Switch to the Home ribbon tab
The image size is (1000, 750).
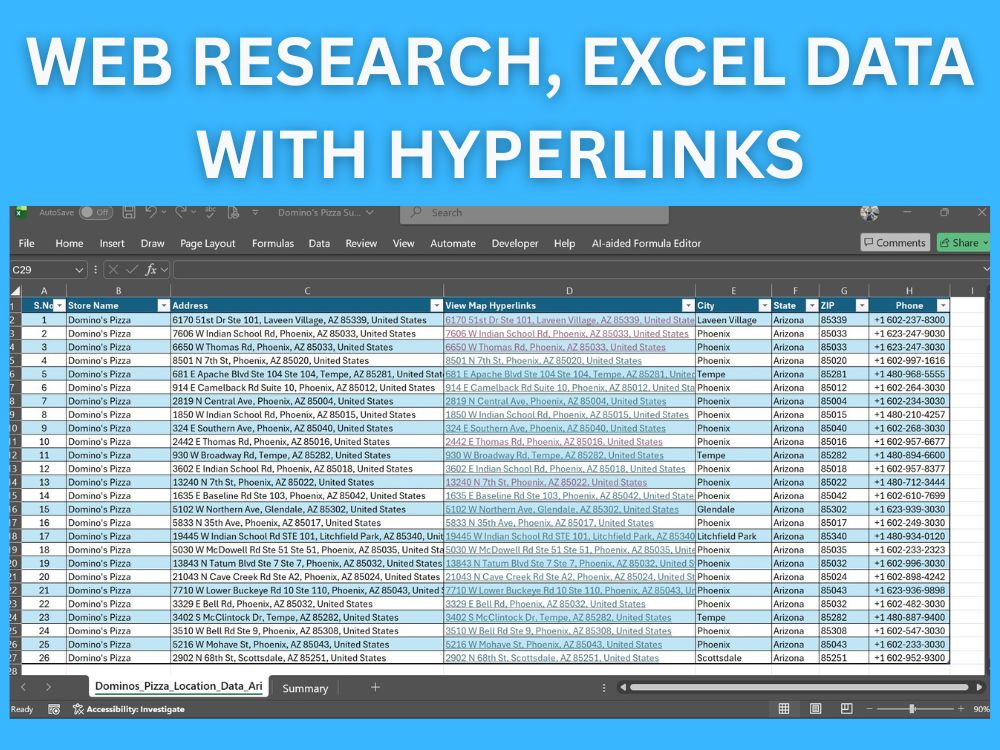(x=69, y=243)
